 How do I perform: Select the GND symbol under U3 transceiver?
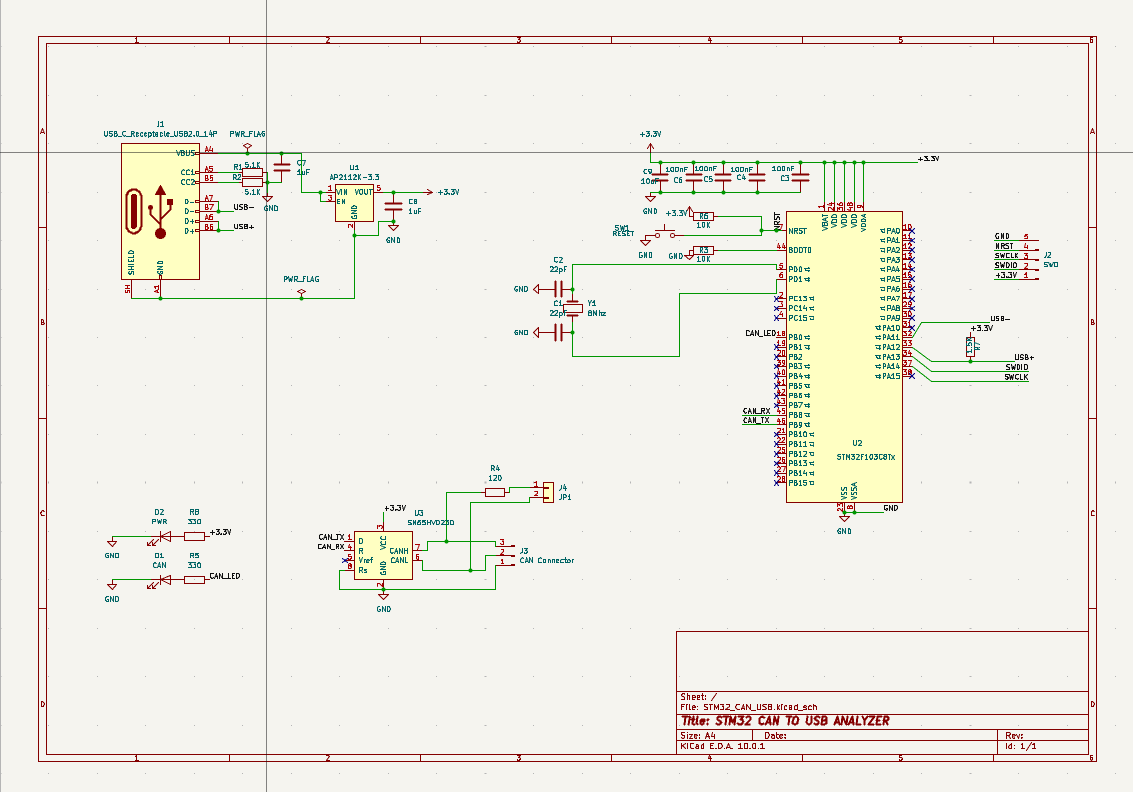click(x=383, y=596)
